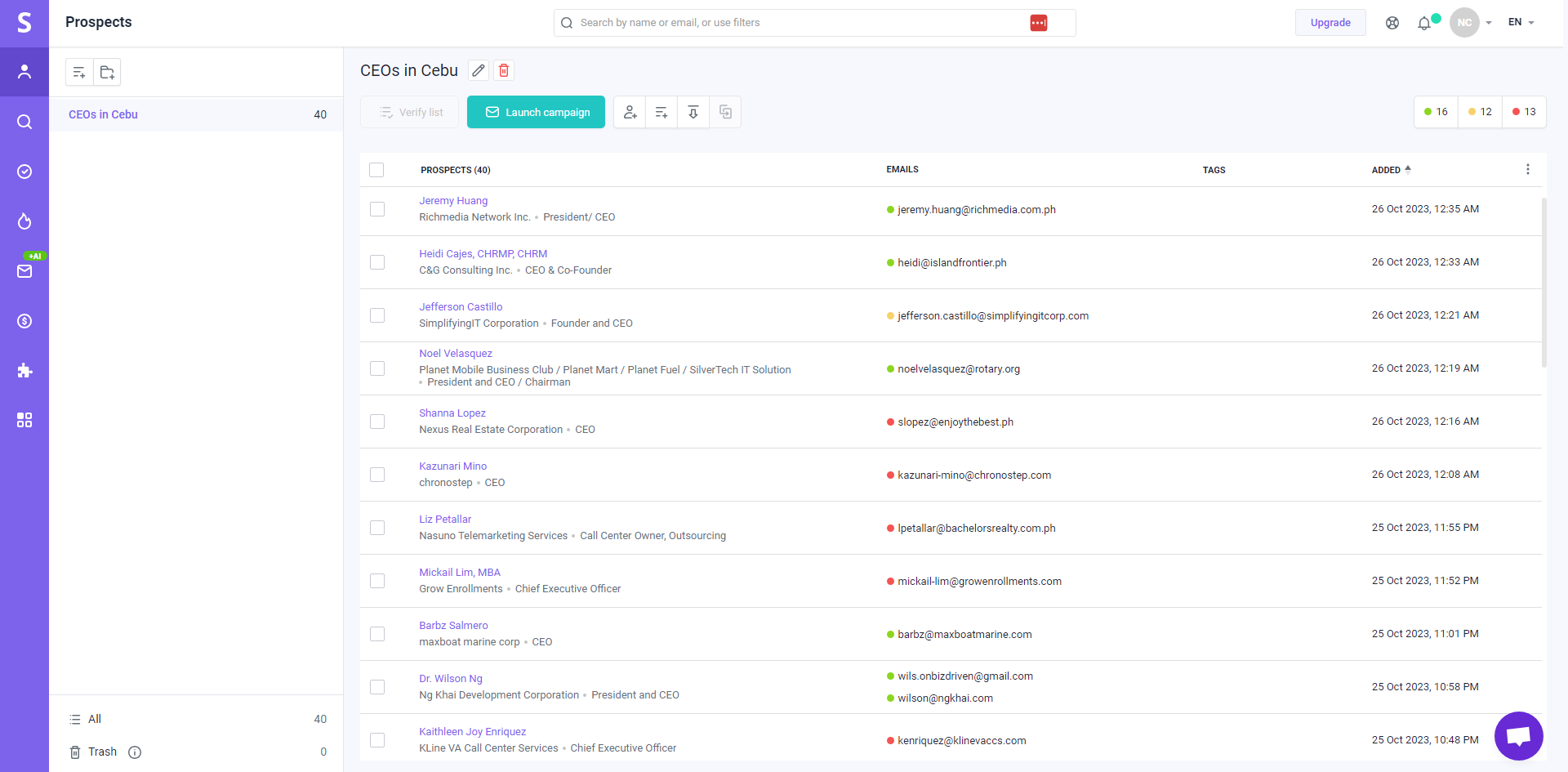The image size is (1568, 772).
Task: Show All prospects
Action: coord(196,719)
